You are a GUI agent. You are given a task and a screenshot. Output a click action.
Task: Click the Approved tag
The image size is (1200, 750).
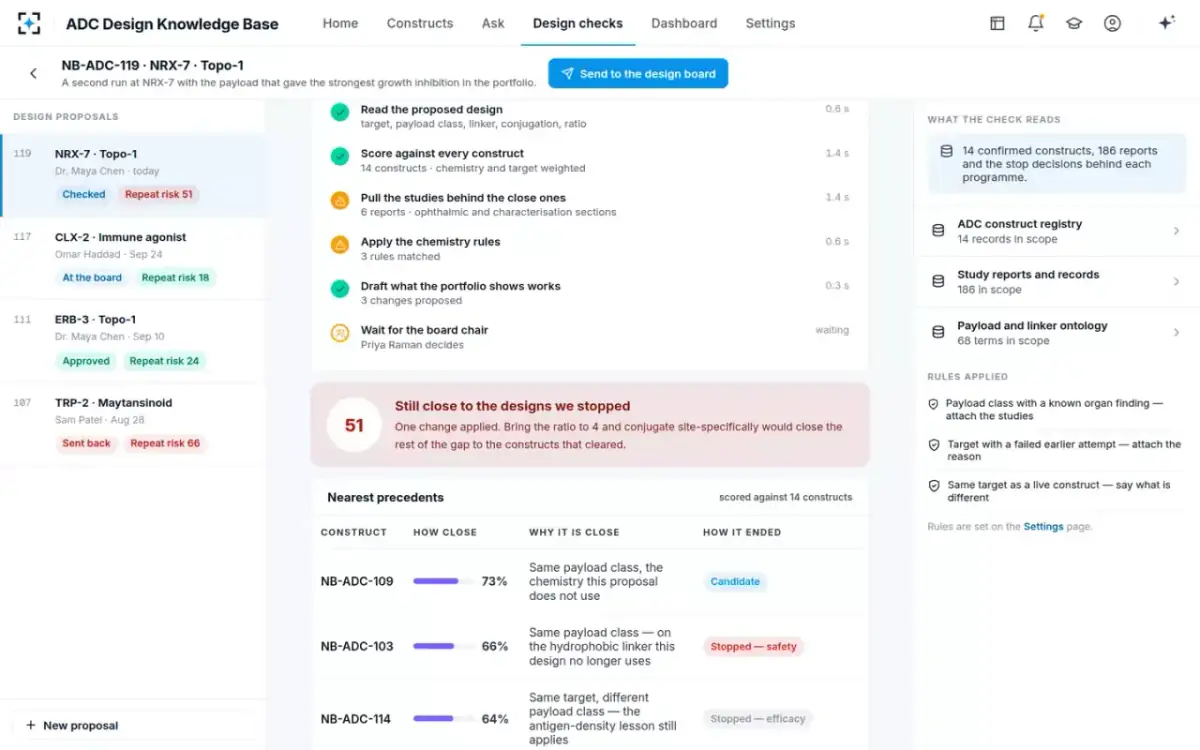point(86,360)
